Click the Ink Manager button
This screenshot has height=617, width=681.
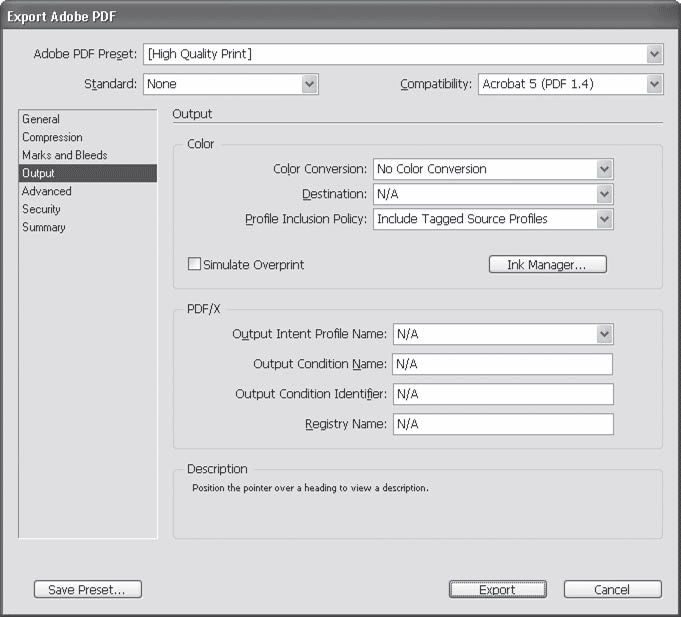click(547, 265)
